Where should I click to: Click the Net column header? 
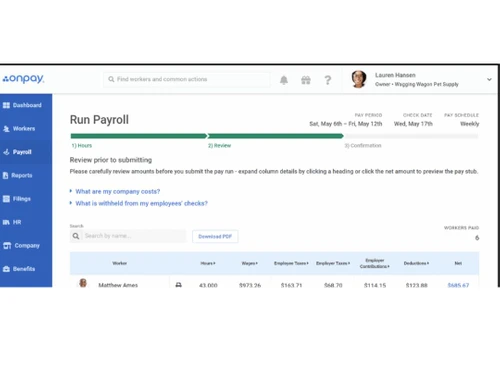(458, 263)
